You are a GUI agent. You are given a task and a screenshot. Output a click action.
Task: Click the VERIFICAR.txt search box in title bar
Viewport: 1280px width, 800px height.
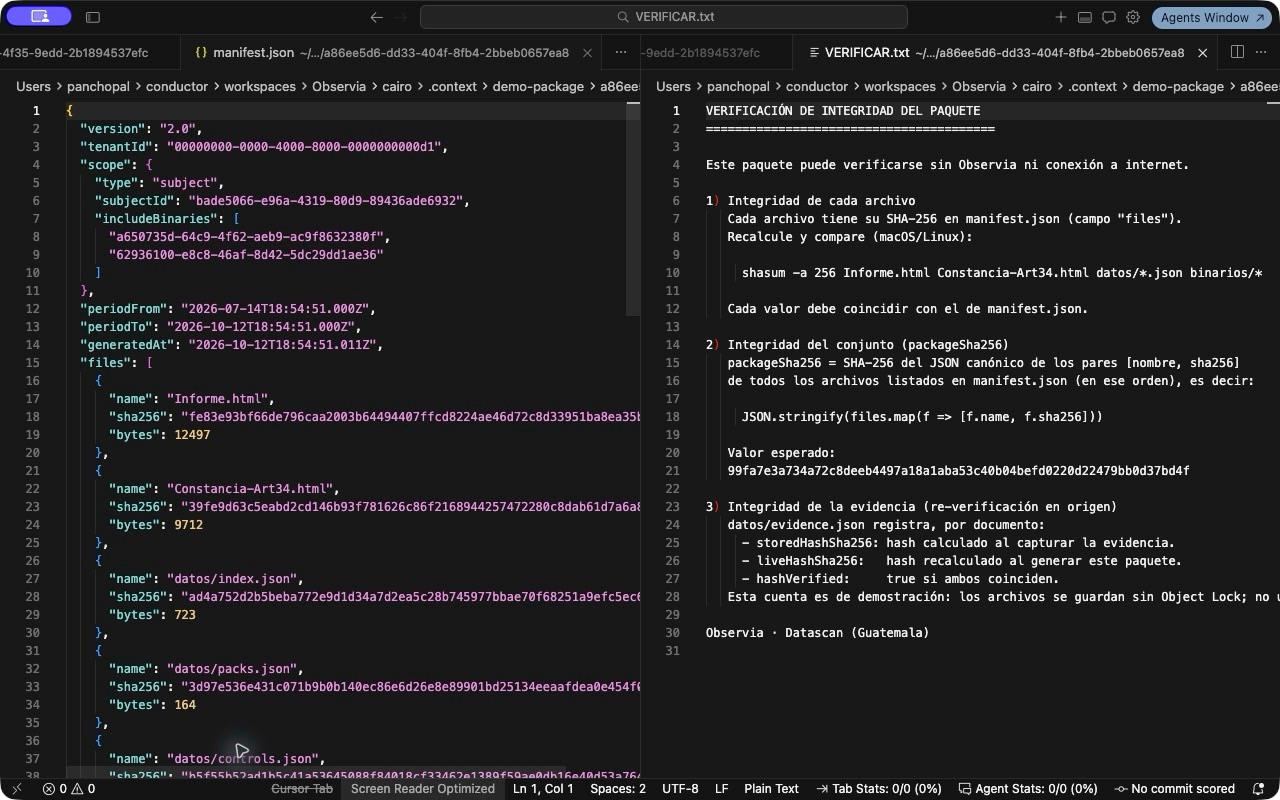[664, 17]
